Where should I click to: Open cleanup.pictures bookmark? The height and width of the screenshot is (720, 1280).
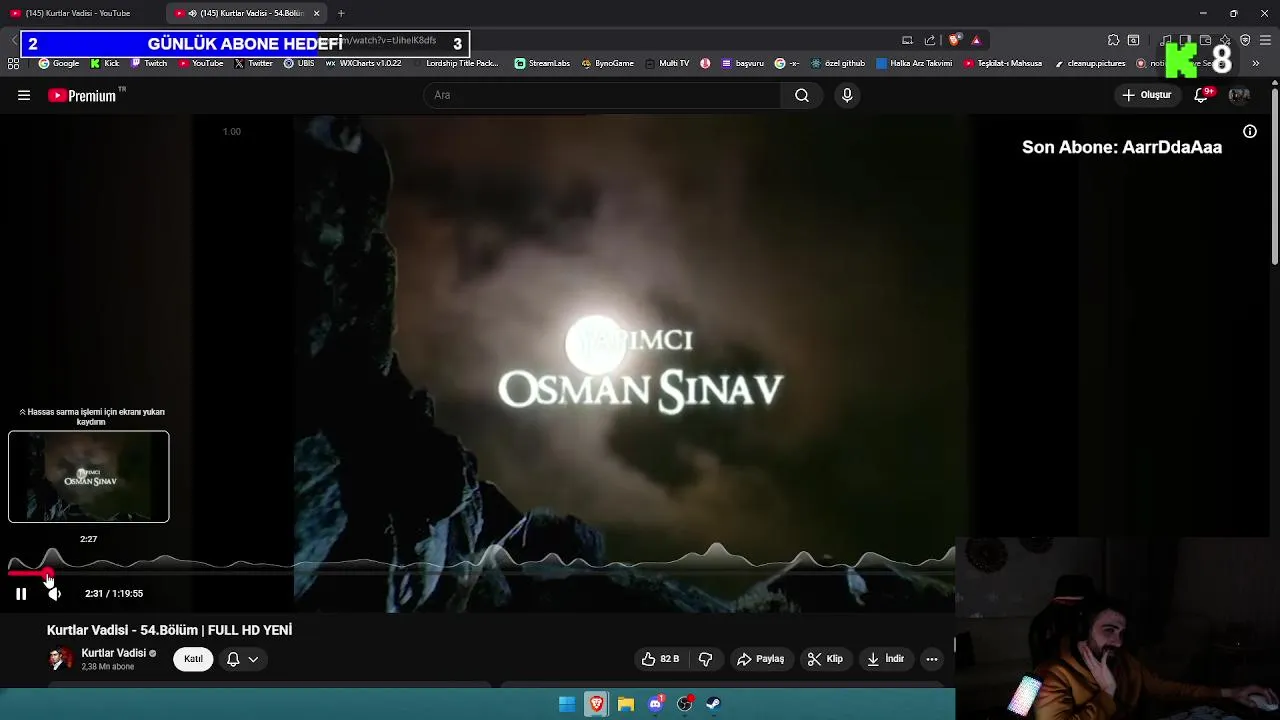tap(1090, 63)
